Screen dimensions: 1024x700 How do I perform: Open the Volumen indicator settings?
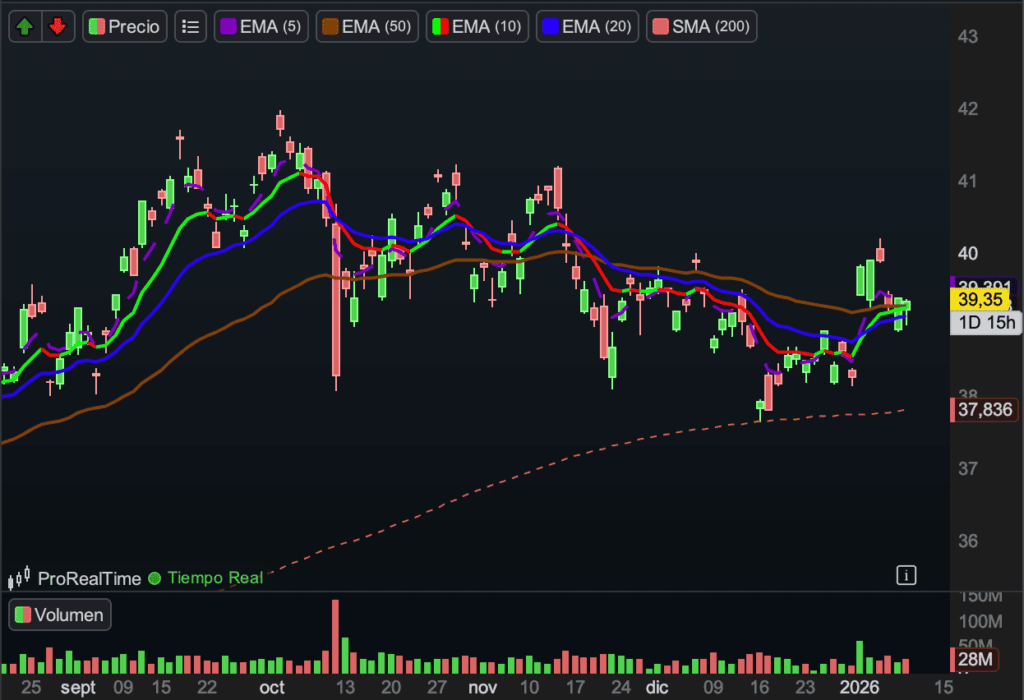pyautogui.click(x=68, y=615)
